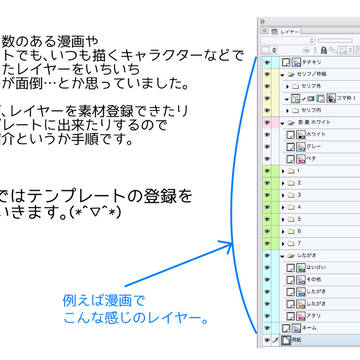Select the layer named アタリ

313,315
